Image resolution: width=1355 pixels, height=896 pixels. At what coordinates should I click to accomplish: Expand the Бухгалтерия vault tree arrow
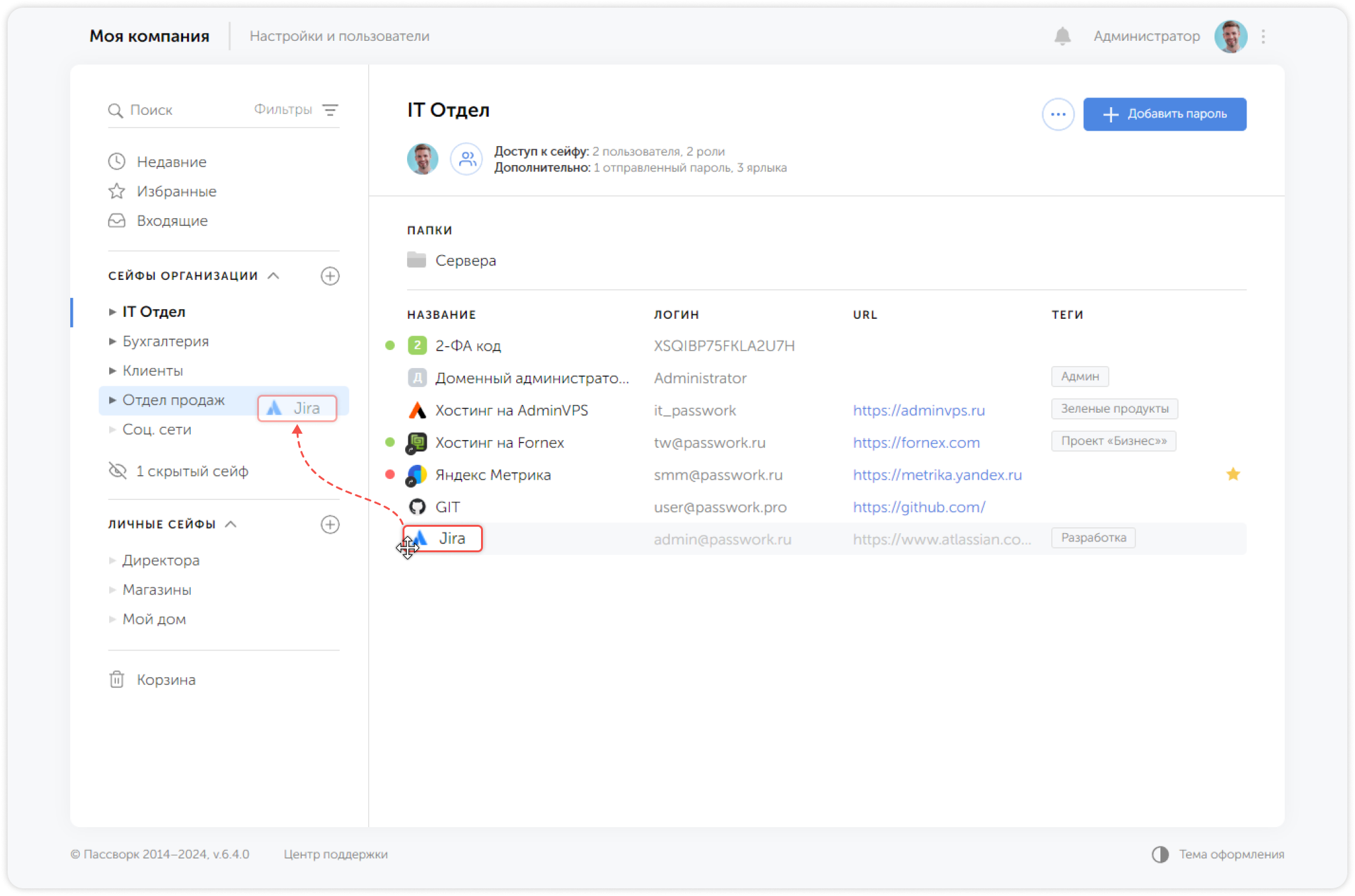tap(112, 342)
